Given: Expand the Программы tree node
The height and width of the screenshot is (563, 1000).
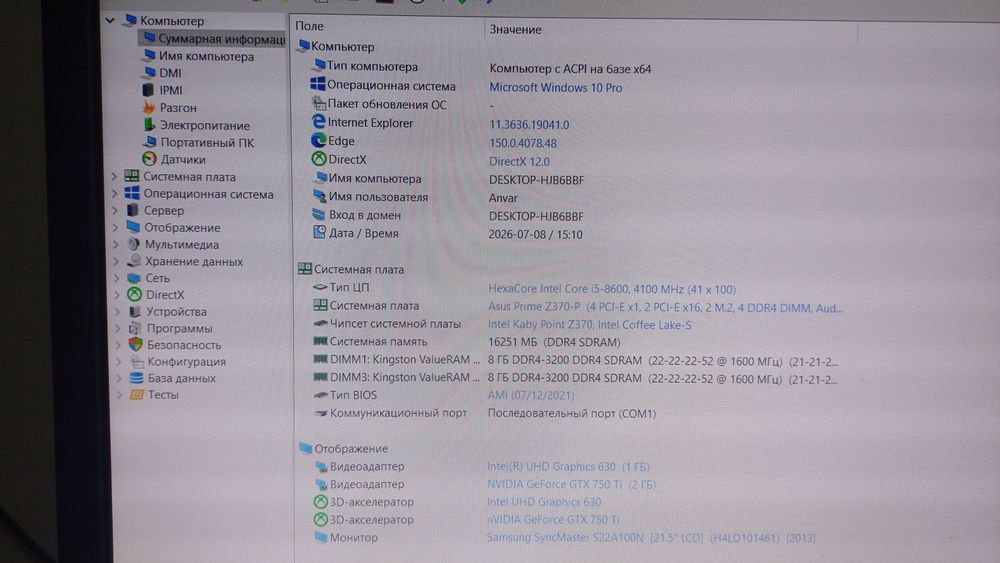Looking at the screenshot, I should click(x=117, y=328).
